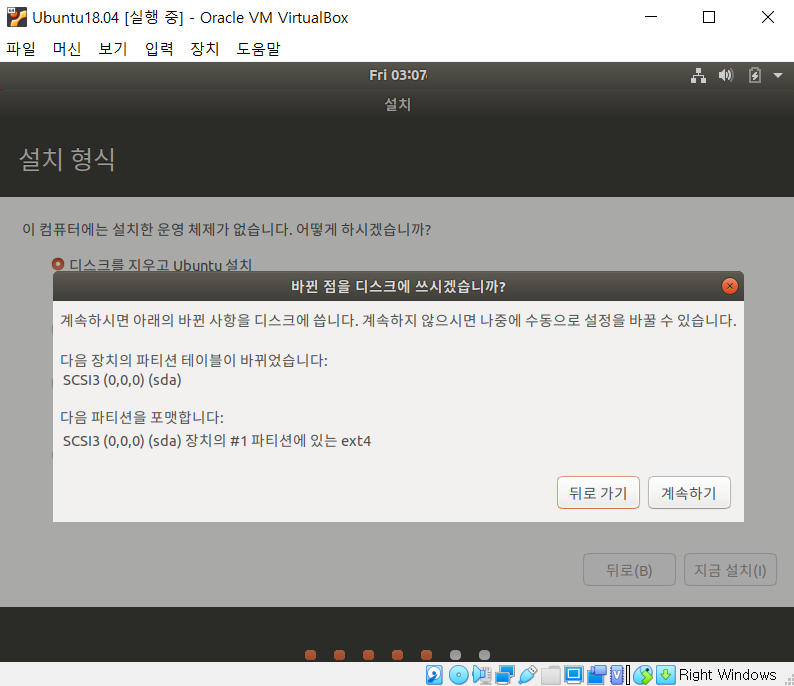Image resolution: width=794 pixels, height=686 pixels.
Task: Click the VirtualBox network adapter status icon
Action: click(x=505, y=675)
